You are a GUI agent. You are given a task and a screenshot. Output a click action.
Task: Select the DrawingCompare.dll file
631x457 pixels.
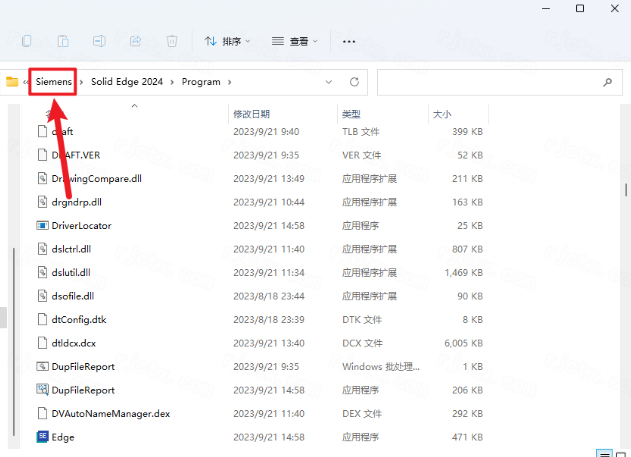pos(96,178)
